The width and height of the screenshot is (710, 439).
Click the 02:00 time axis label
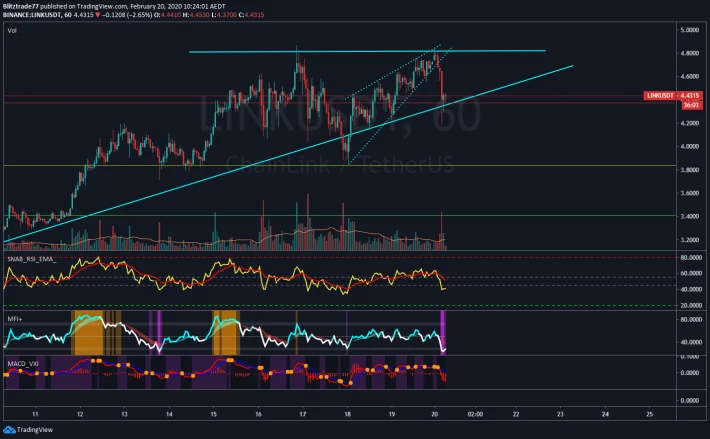(475, 414)
